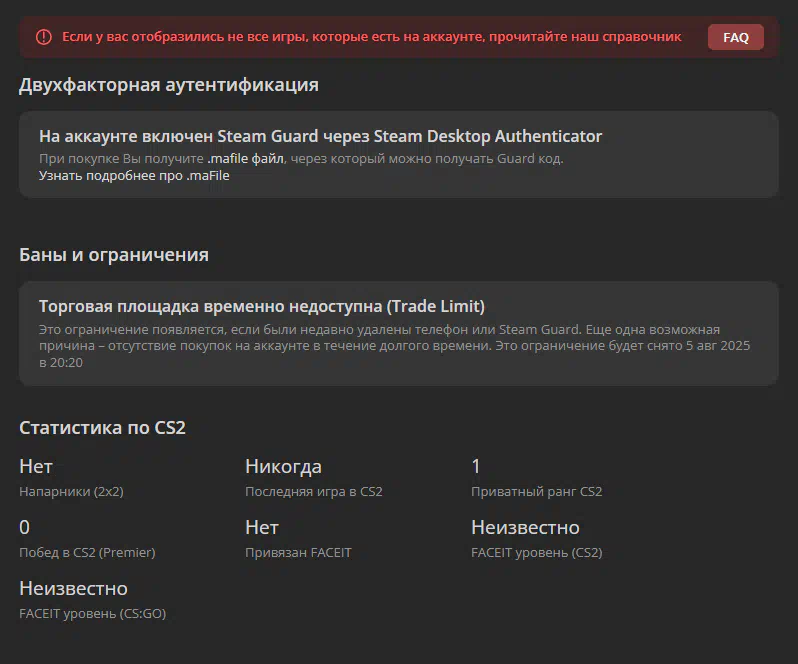
Task: Click the Trade Limit description text
Action: coord(394,346)
